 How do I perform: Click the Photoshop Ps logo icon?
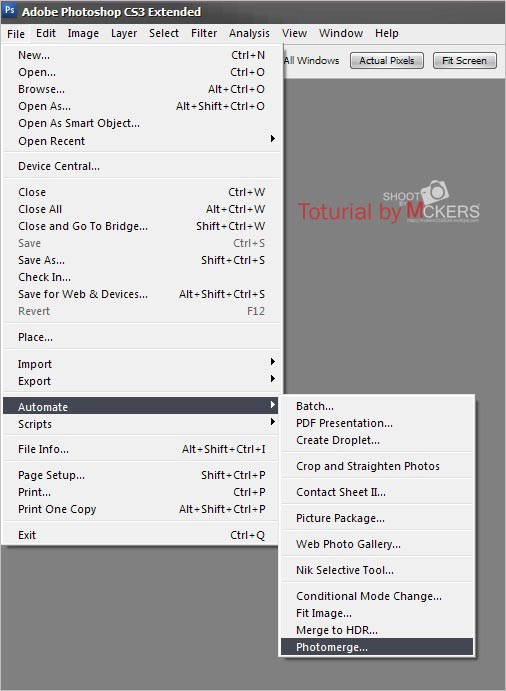click(10, 11)
